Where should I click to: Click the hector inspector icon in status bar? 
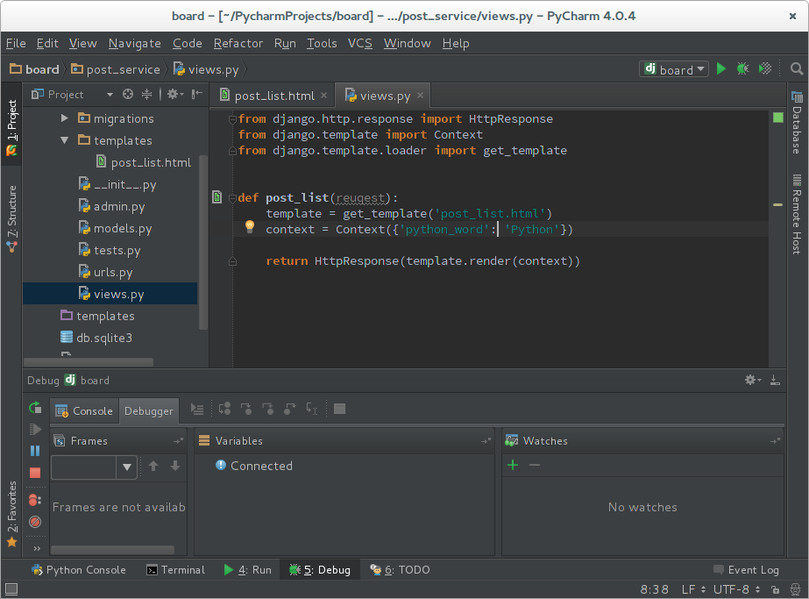point(795,589)
